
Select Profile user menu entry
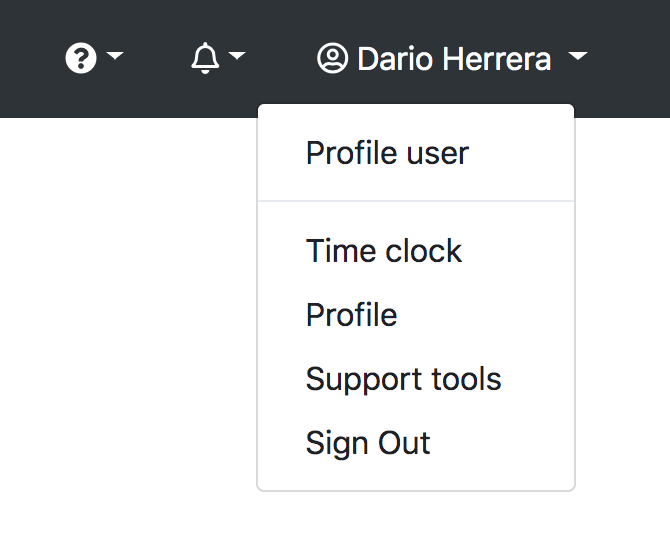point(416,153)
